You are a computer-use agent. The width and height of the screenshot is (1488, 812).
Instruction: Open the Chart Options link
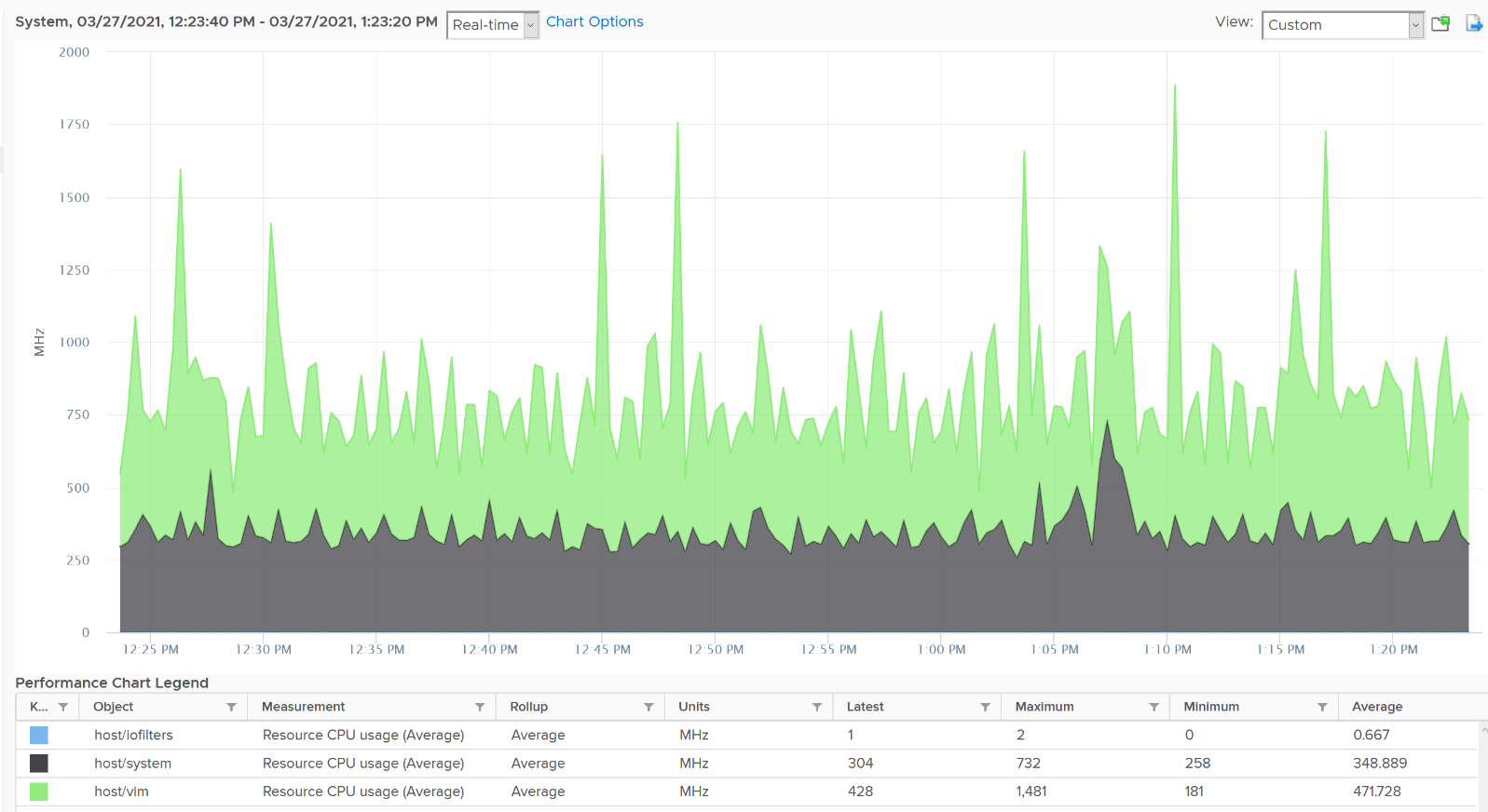pyautogui.click(x=594, y=21)
